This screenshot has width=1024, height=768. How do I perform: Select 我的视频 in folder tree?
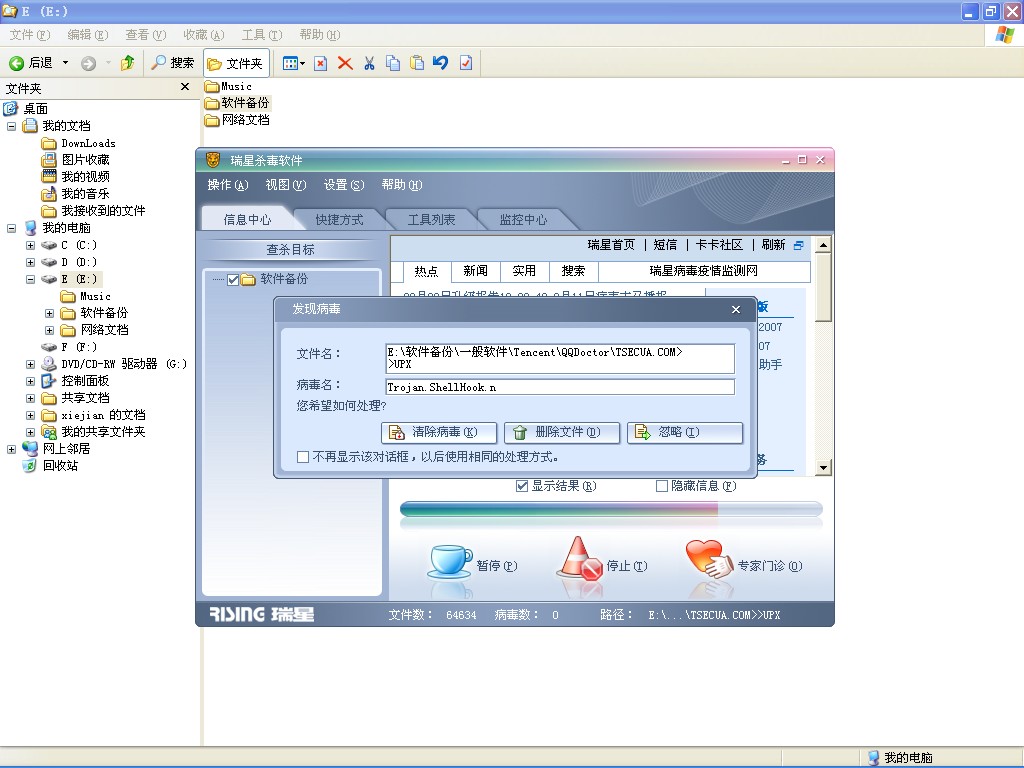[85, 177]
